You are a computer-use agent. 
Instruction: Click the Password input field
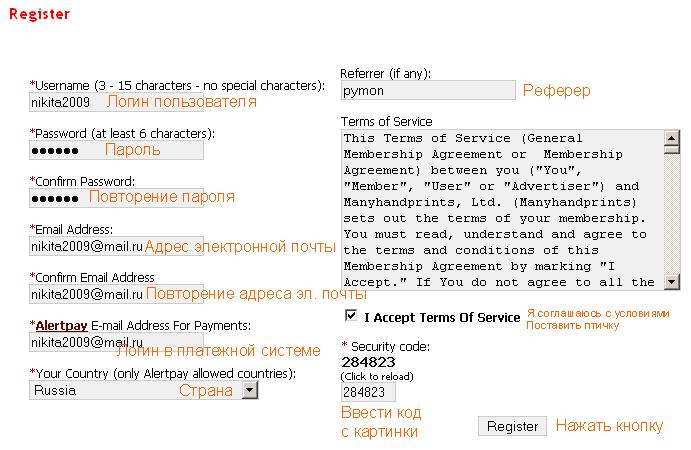(116, 150)
